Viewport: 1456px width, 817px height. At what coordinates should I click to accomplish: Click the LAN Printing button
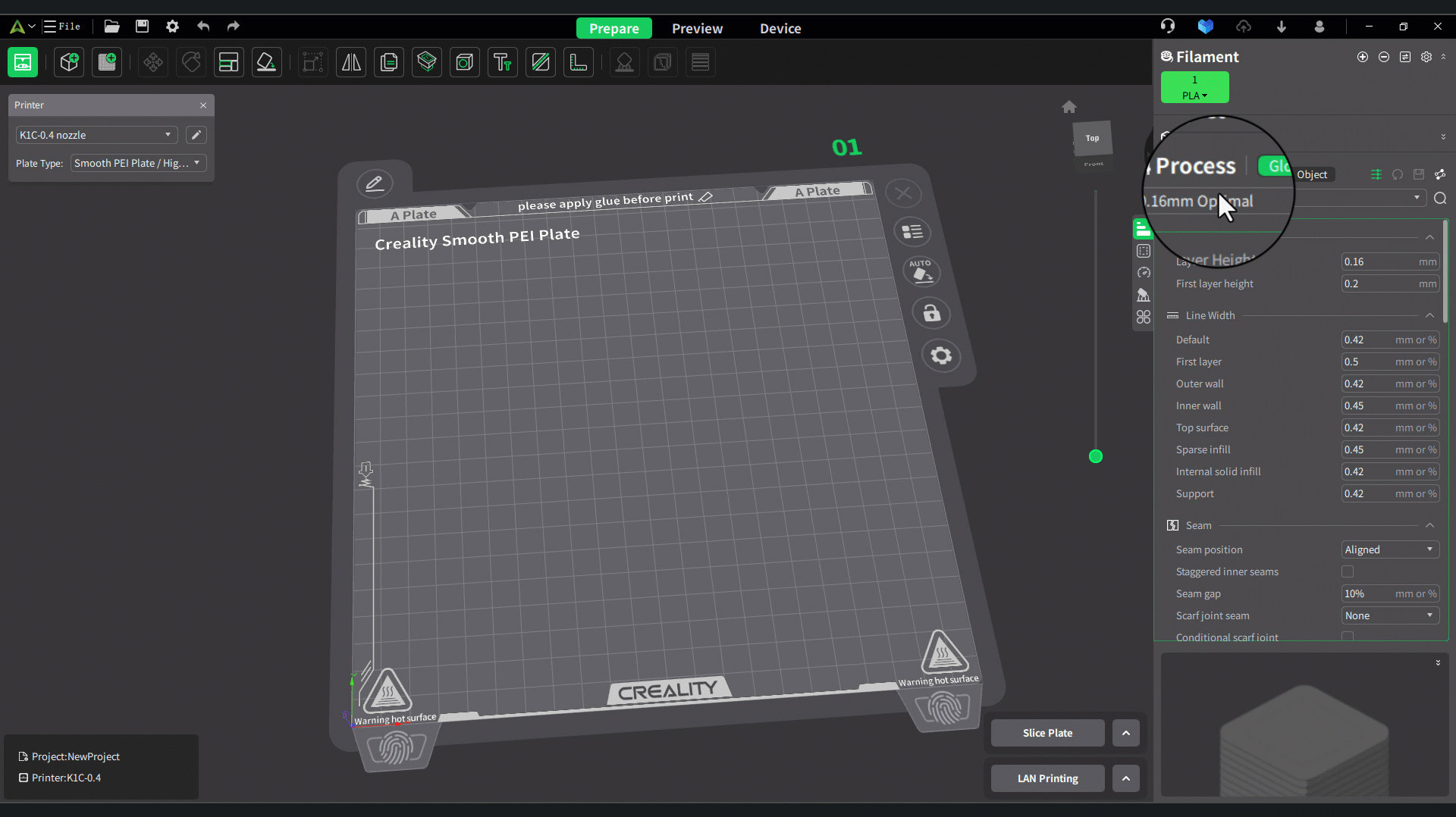tap(1047, 778)
